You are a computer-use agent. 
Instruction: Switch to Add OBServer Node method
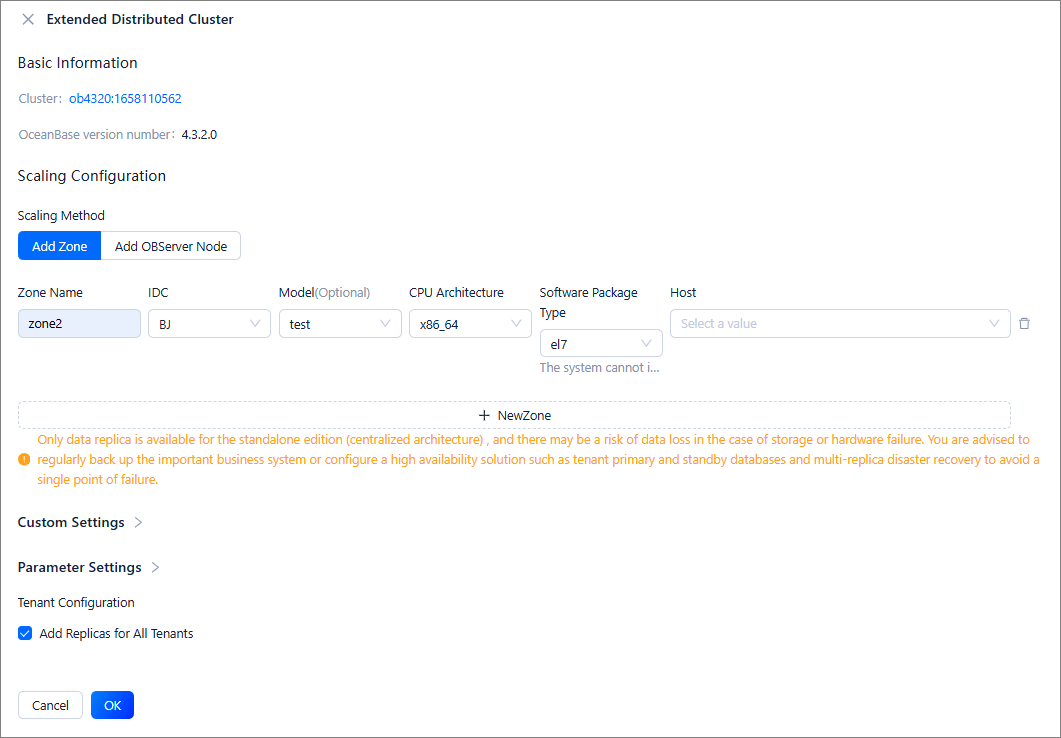point(171,246)
